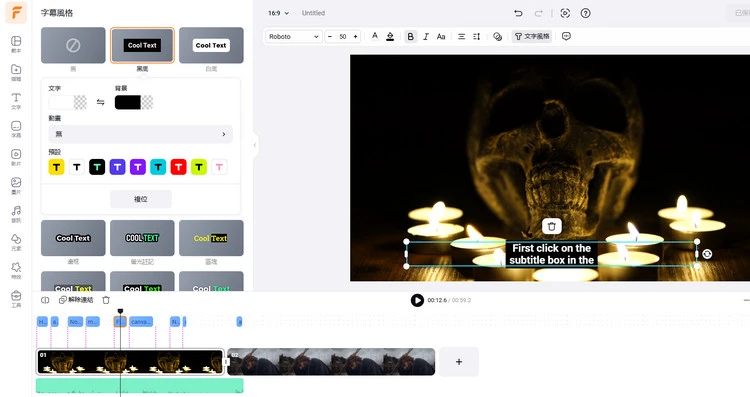
Task: Choose the white T preset
Action: (77, 167)
